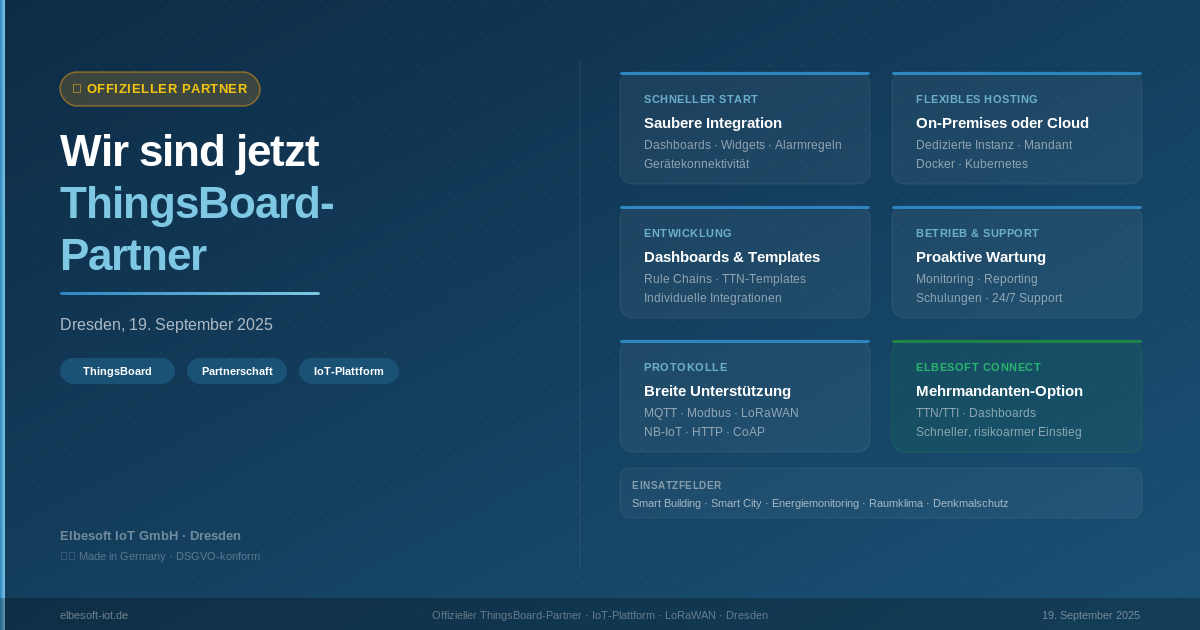The width and height of the screenshot is (1200, 630).
Task: Click 'TTN/TTI · Dashboards' line
Action: [x=976, y=413]
